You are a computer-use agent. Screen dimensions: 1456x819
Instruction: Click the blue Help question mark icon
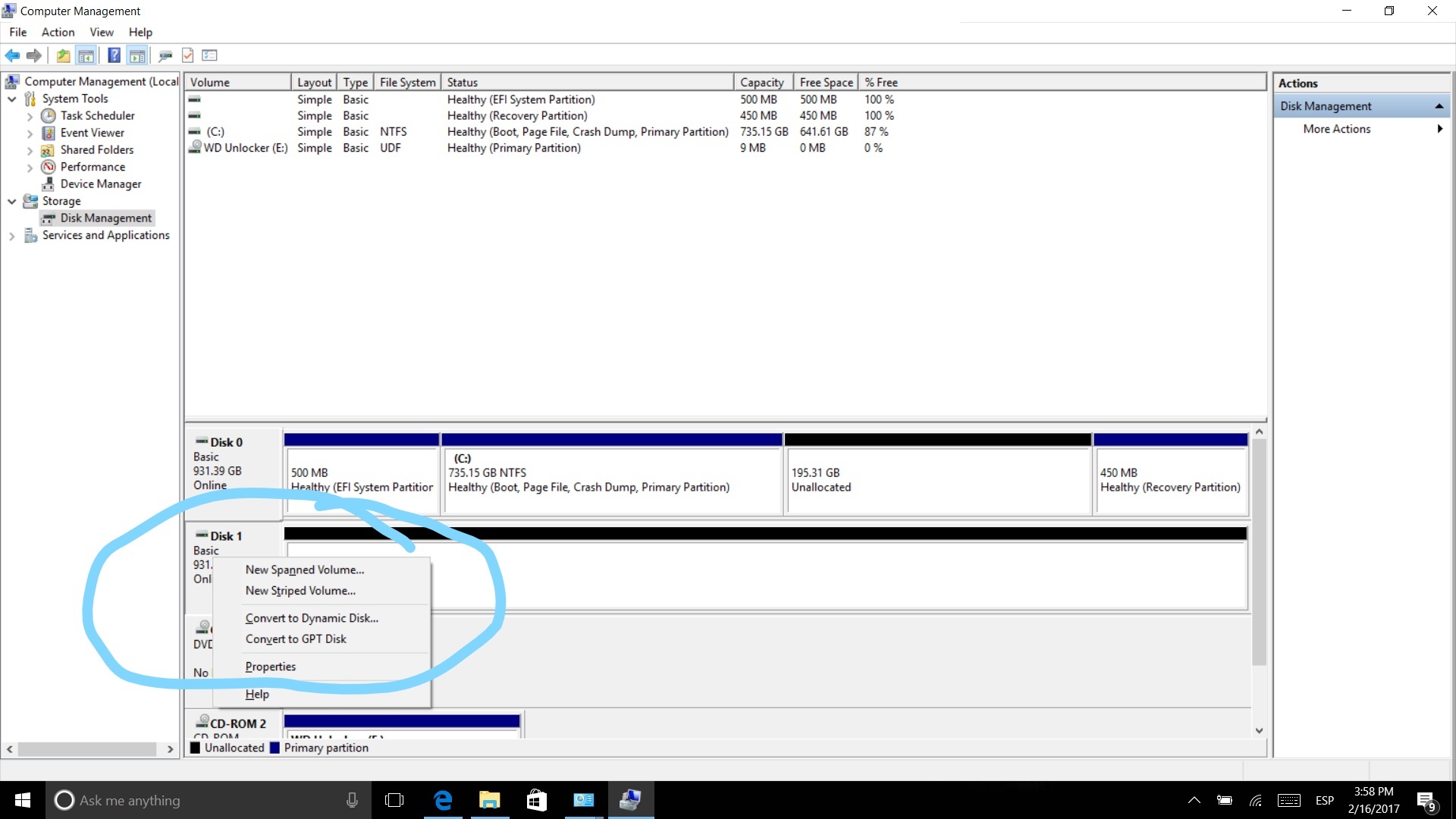pyautogui.click(x=114, y=55)
